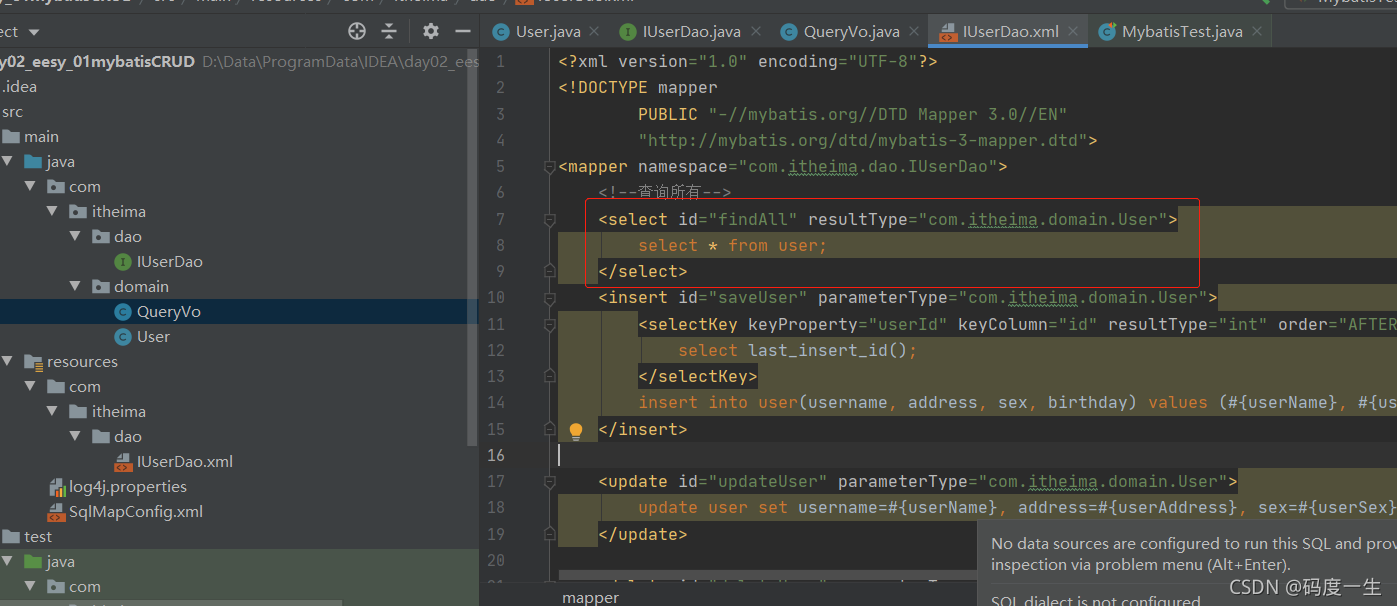This screenshot has height=606, width=1397.
Task: Close the IUserDao.xml tab
Action: (x=1073, y=32)
